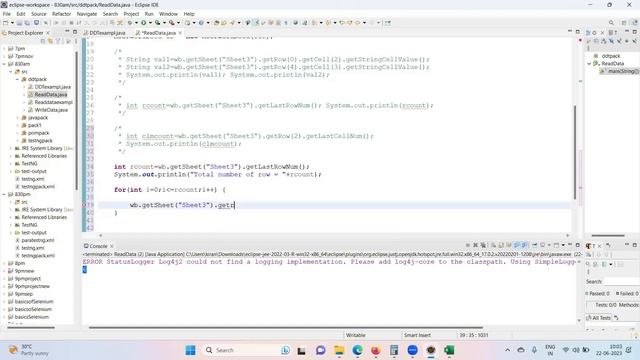Open the Open Console dropdown arrow

coord(563,245)
